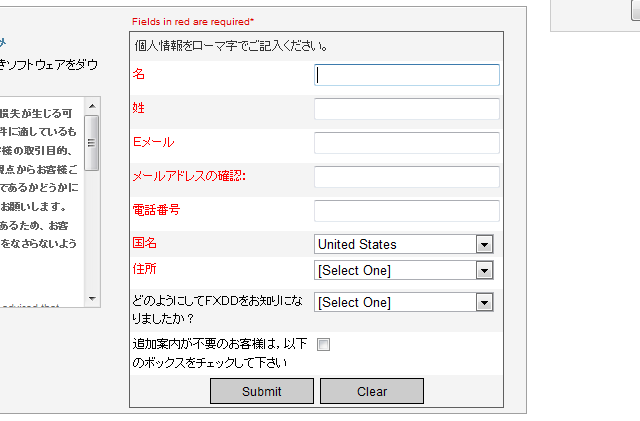Screen dimensions: 640x421
Task: Click the terms box scroll up arrow
Action: (92, 105)
